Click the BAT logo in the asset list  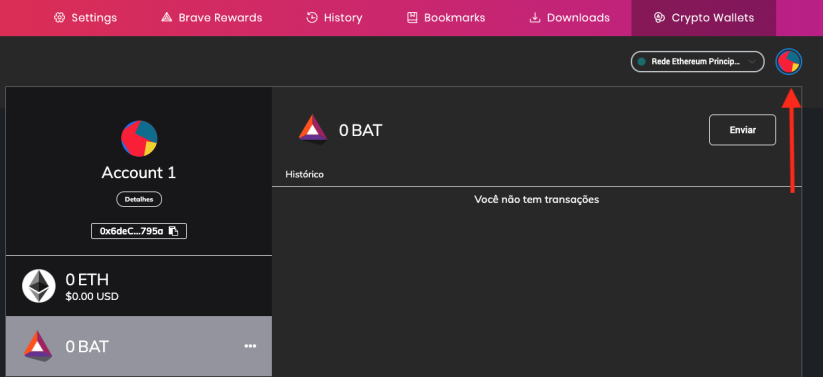[x=38, y=346]
